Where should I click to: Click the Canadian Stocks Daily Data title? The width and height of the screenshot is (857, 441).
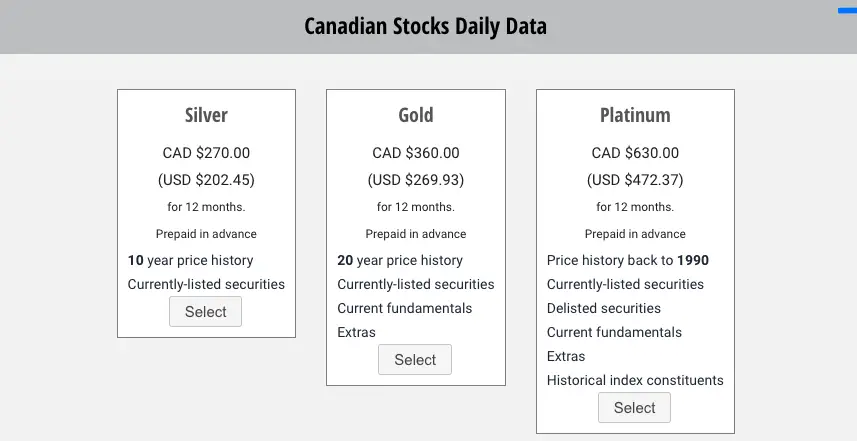425,26
